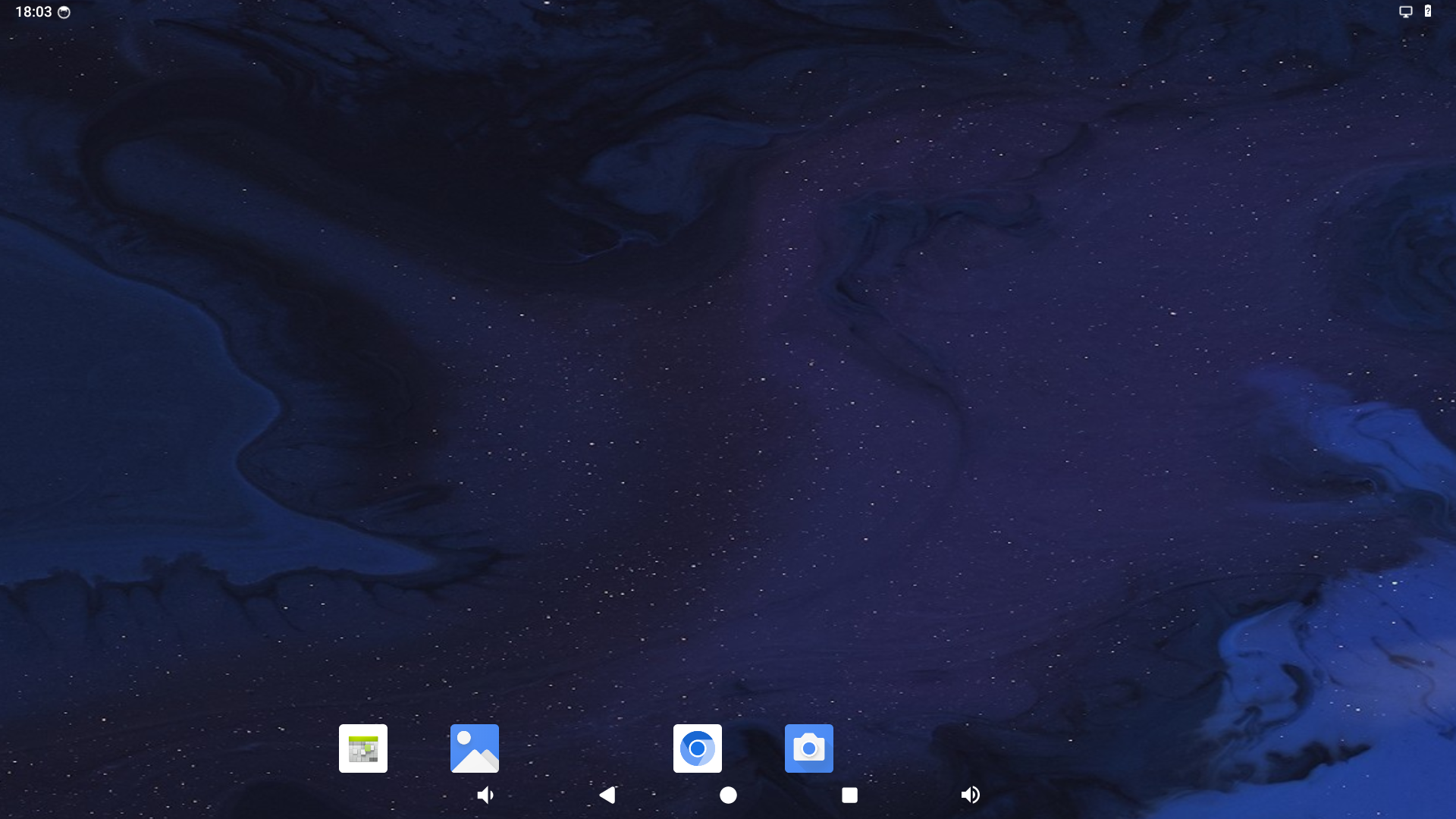Open Recents with the square button
This screenshot has height=819, width=1456.
tap(849, 795)
